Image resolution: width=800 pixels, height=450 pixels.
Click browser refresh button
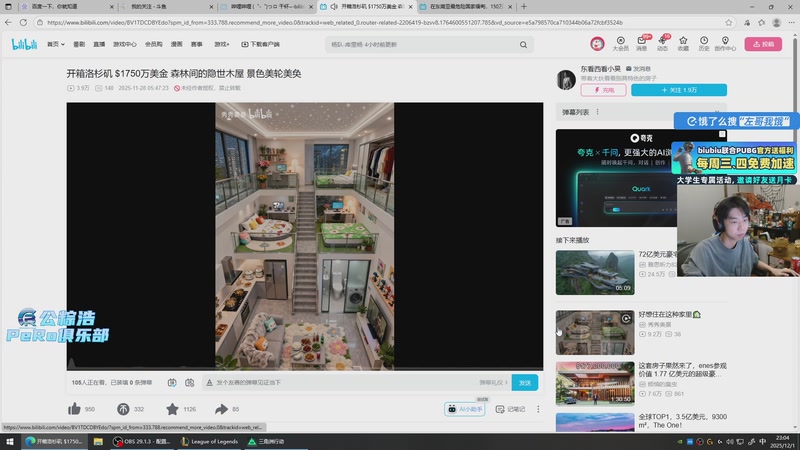pos(23,22)
